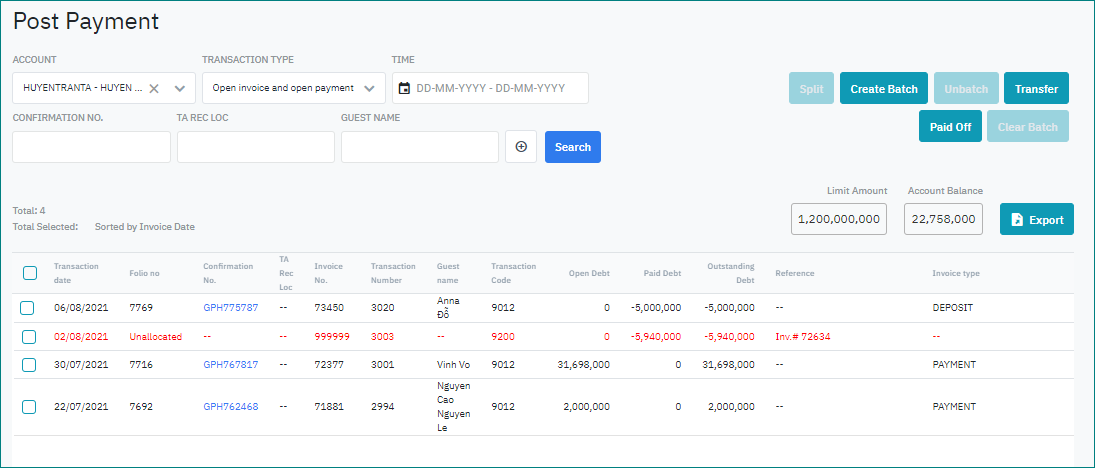The width and height of the screenshot is (1095, 468).
Task: Open the Transaction Type dropdown
Action: pyautogui.click(x=293, y=88)
